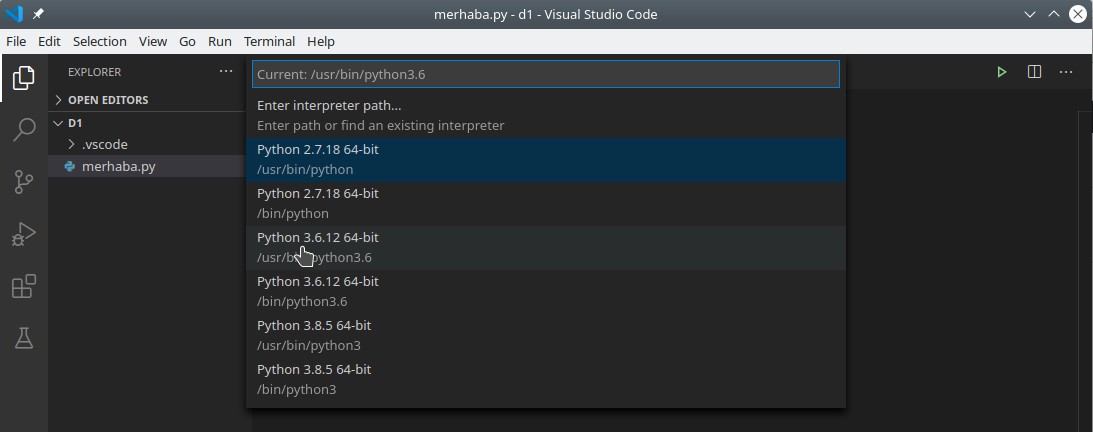Open the Testing flask icon
Screen dimensions: 1093x432
coord(24,339)
